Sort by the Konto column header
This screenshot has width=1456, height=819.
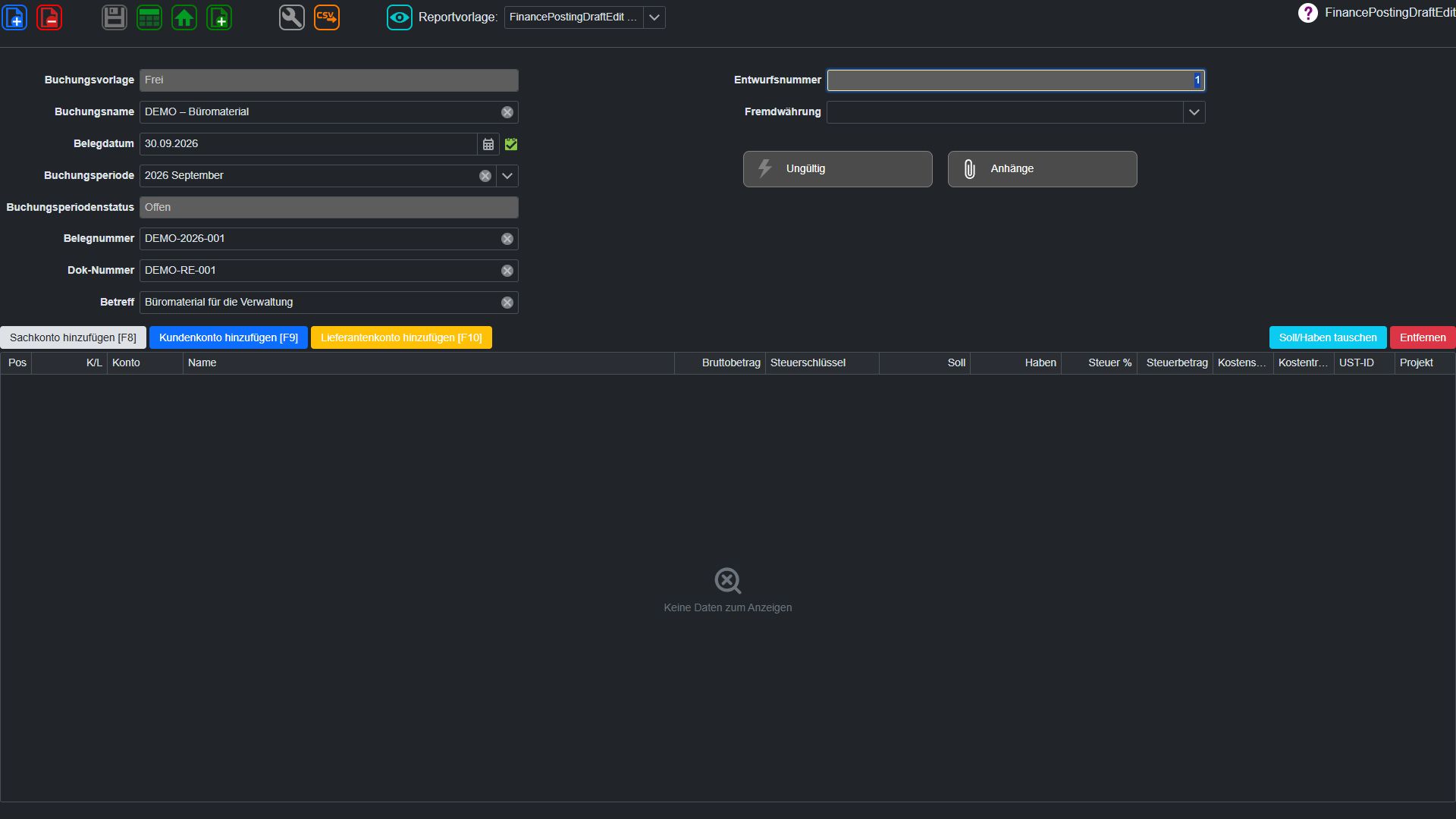[x=145, y=363]
